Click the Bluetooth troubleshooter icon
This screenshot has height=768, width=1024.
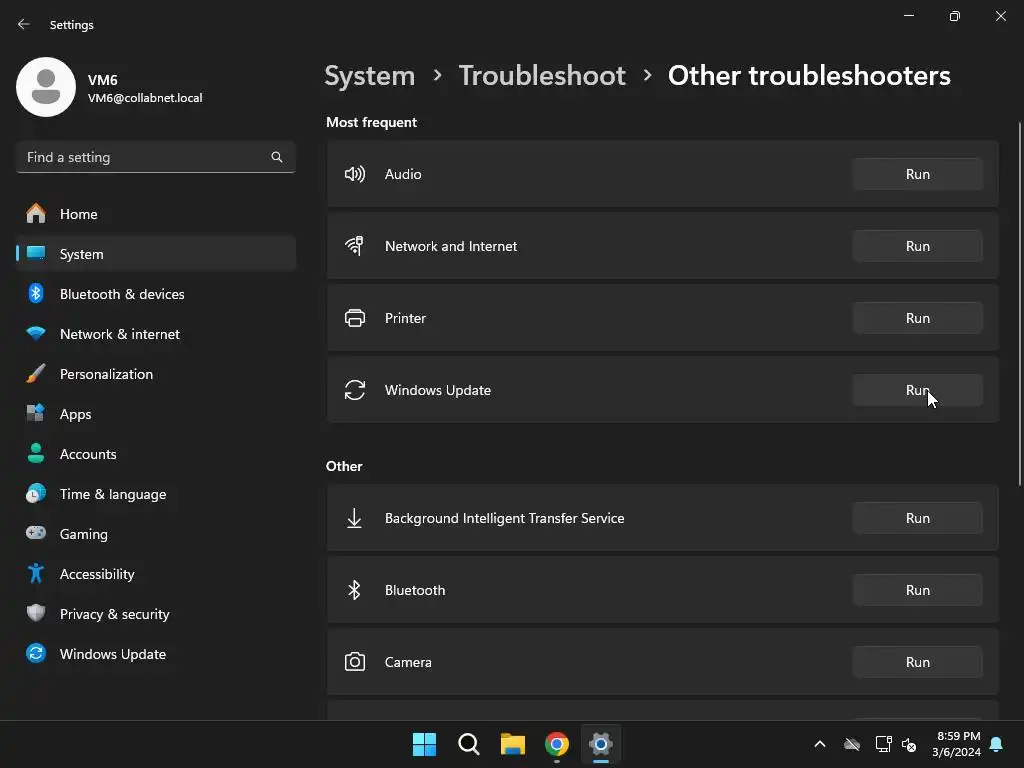354,590
